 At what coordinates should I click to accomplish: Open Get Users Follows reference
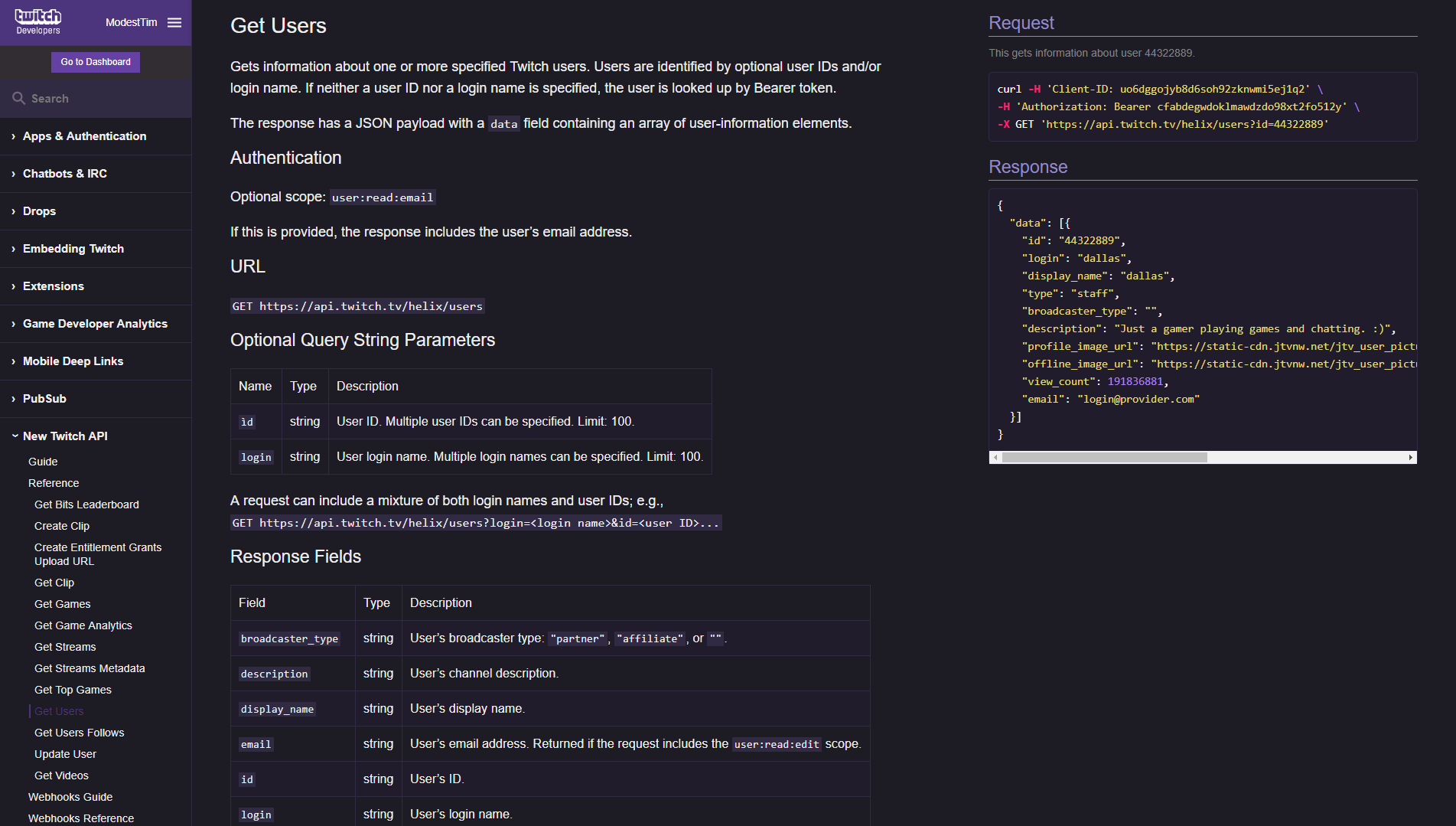(x=80, y=733)
